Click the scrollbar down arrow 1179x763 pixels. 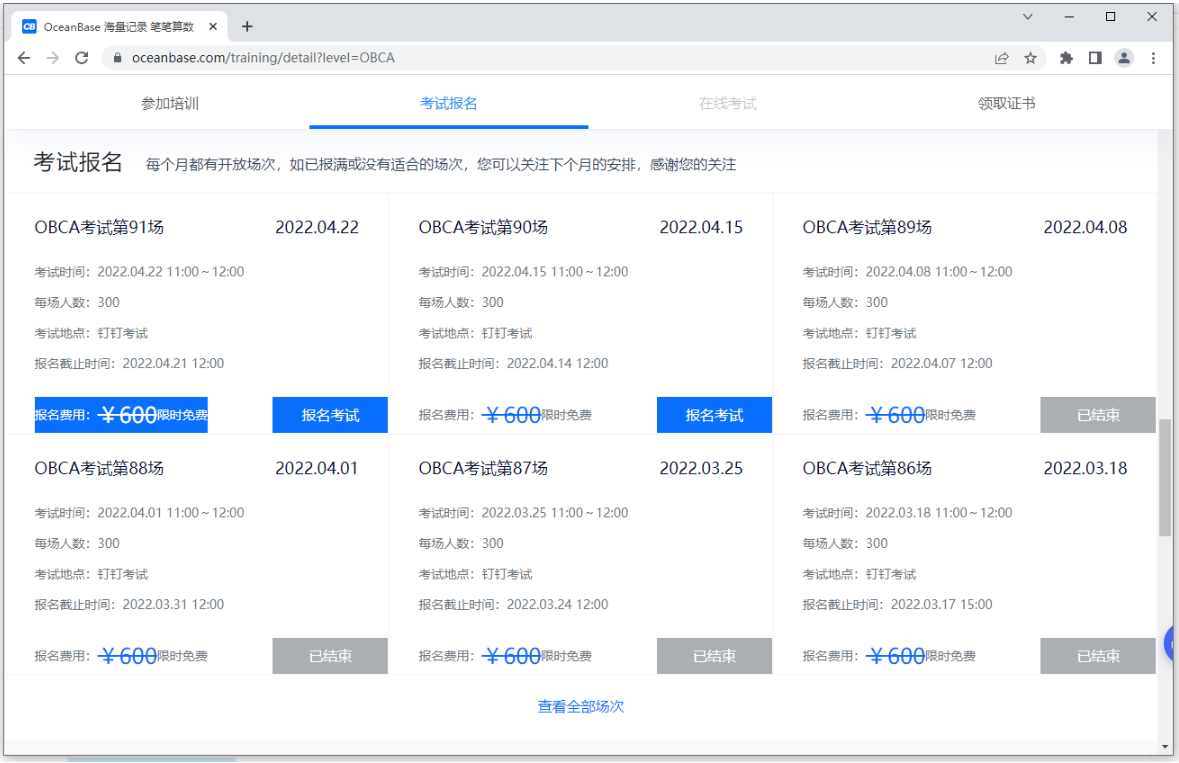pos(1165,746)
